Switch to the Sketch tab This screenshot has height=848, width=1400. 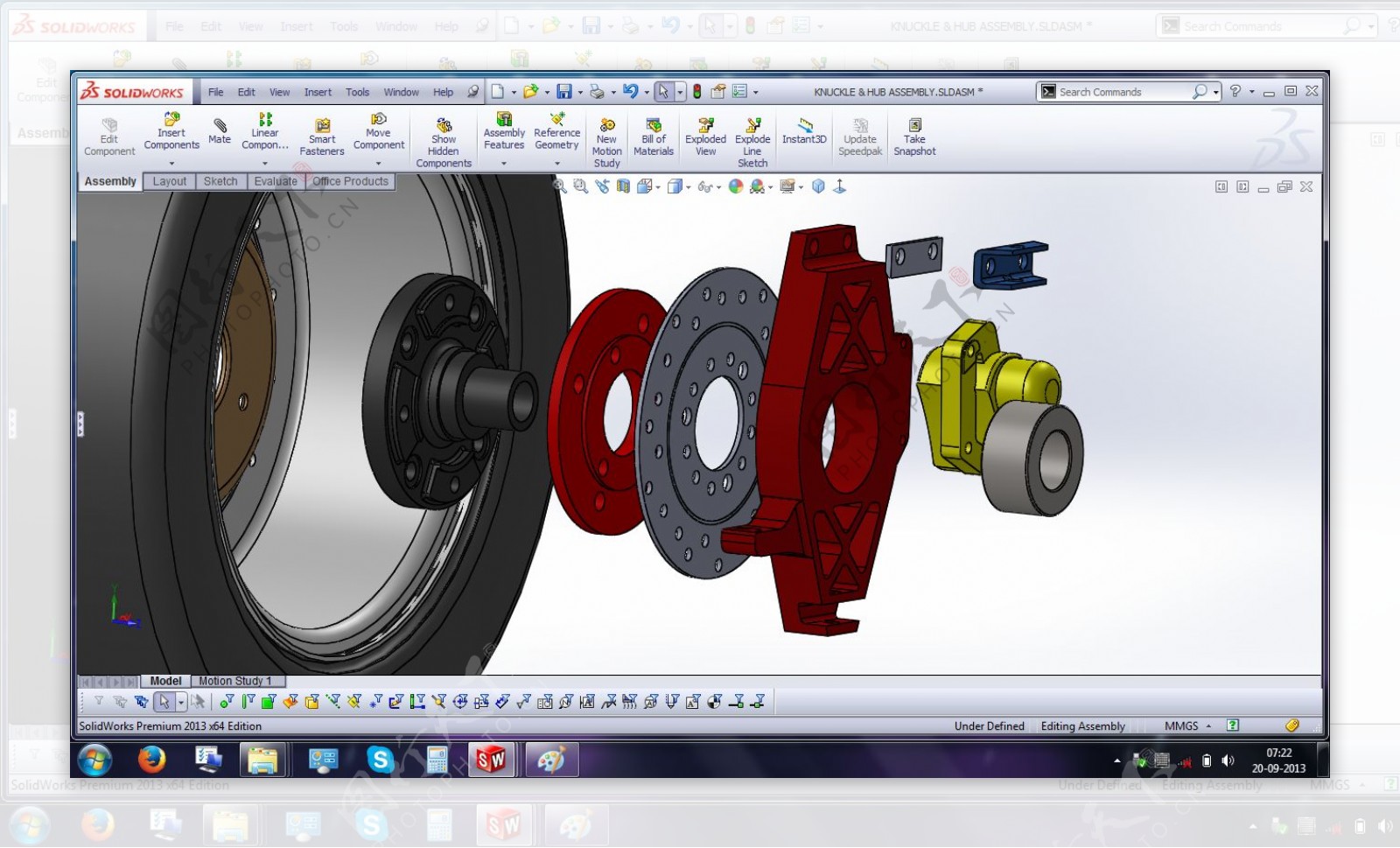220,181
